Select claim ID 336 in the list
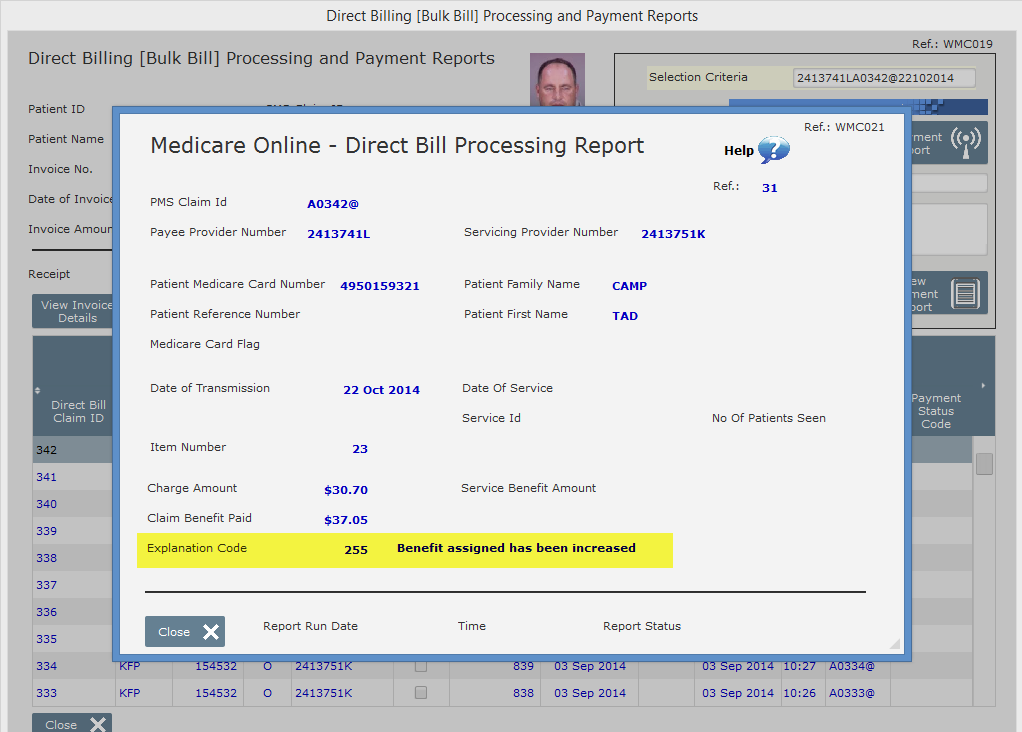Image resolution: width=1022 pixels, height=732 pixels. click(46, 612)
